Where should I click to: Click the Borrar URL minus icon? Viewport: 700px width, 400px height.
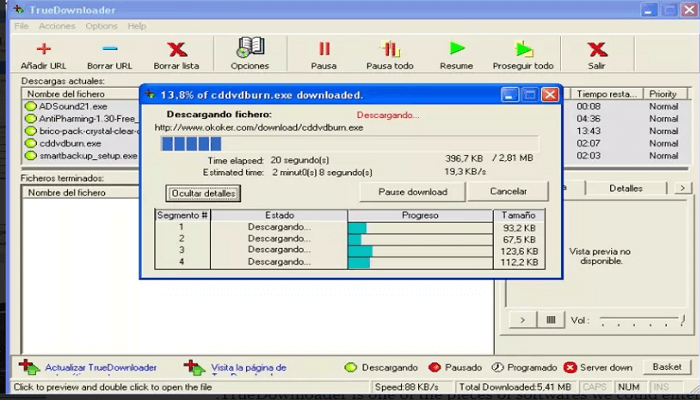[109, 49]
